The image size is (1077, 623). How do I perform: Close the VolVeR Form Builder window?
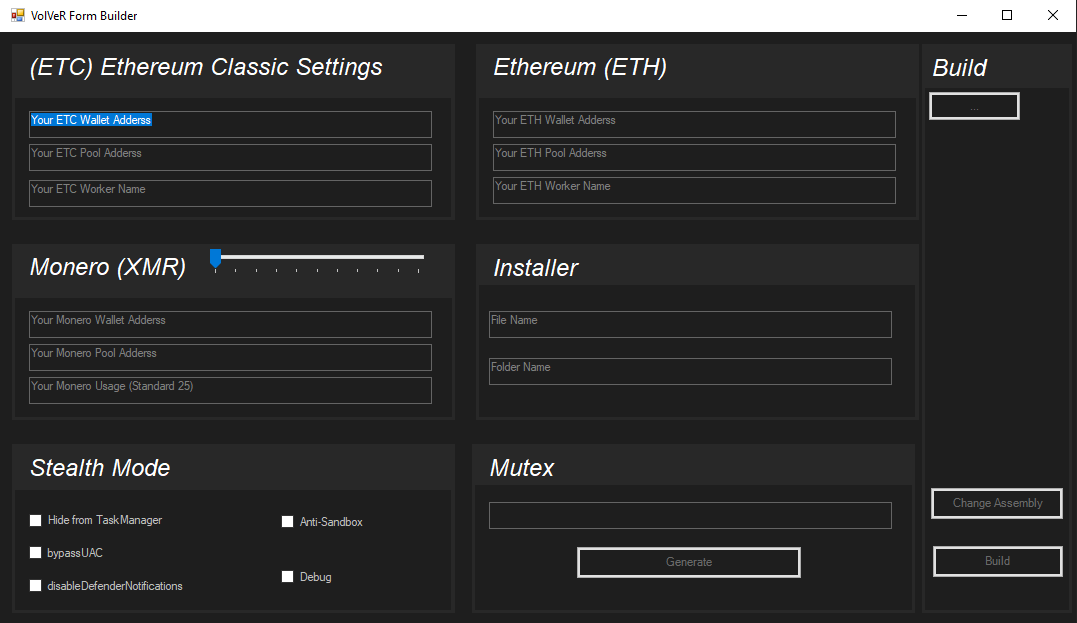(1052, 15)
